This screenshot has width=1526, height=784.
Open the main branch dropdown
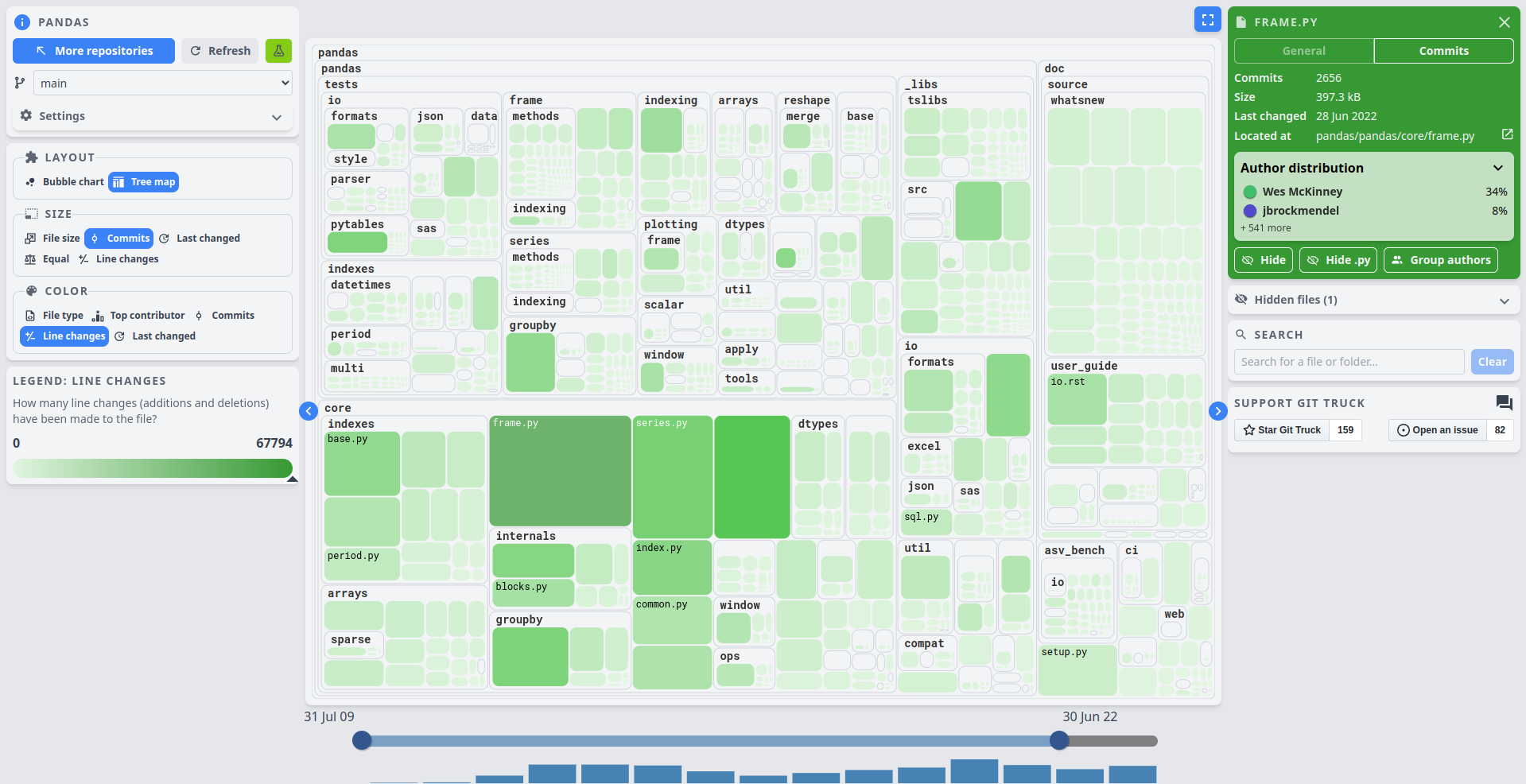[163, 83]
